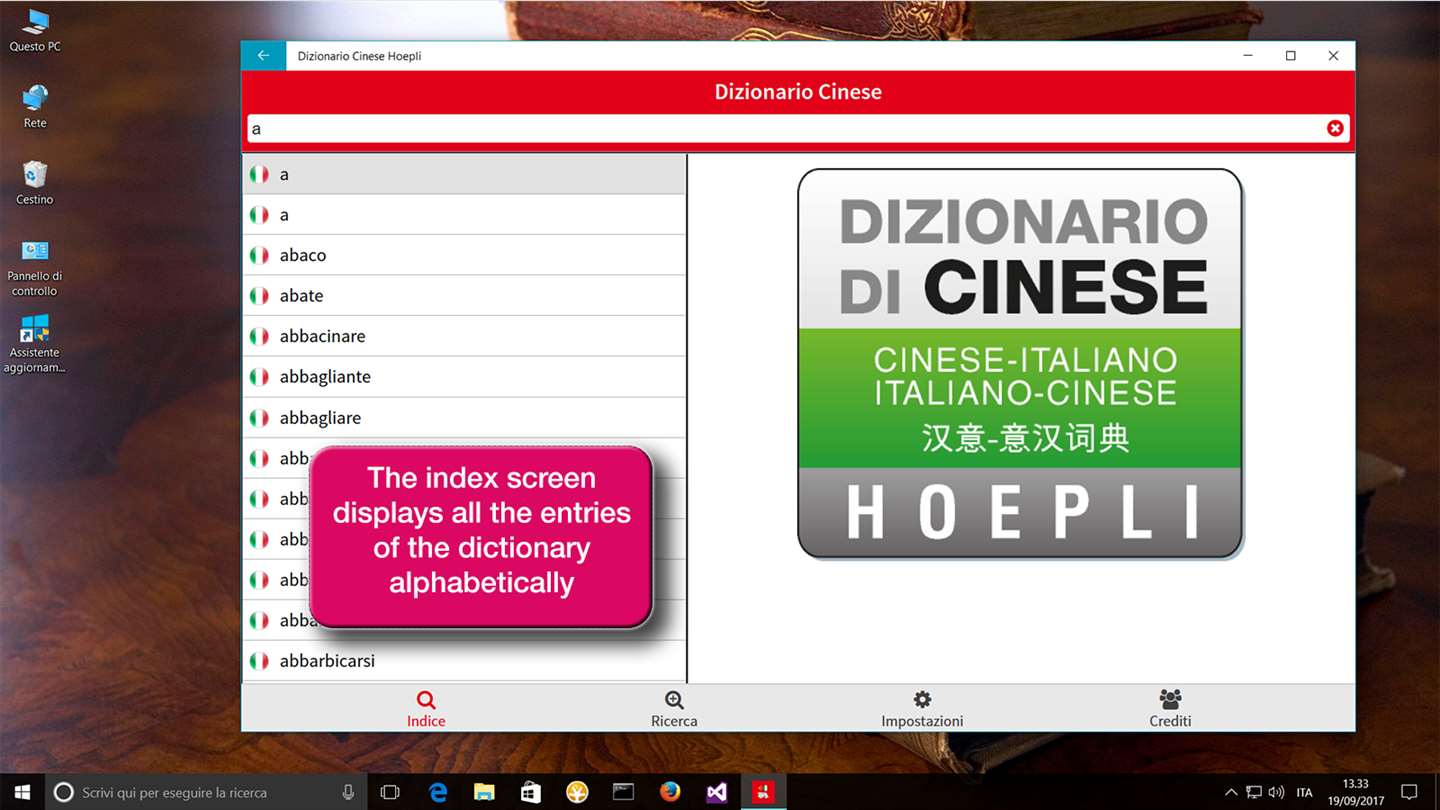1440x810 pixels.
Task: Click the Cortana search box in taskbar
Action: point(205,792)
